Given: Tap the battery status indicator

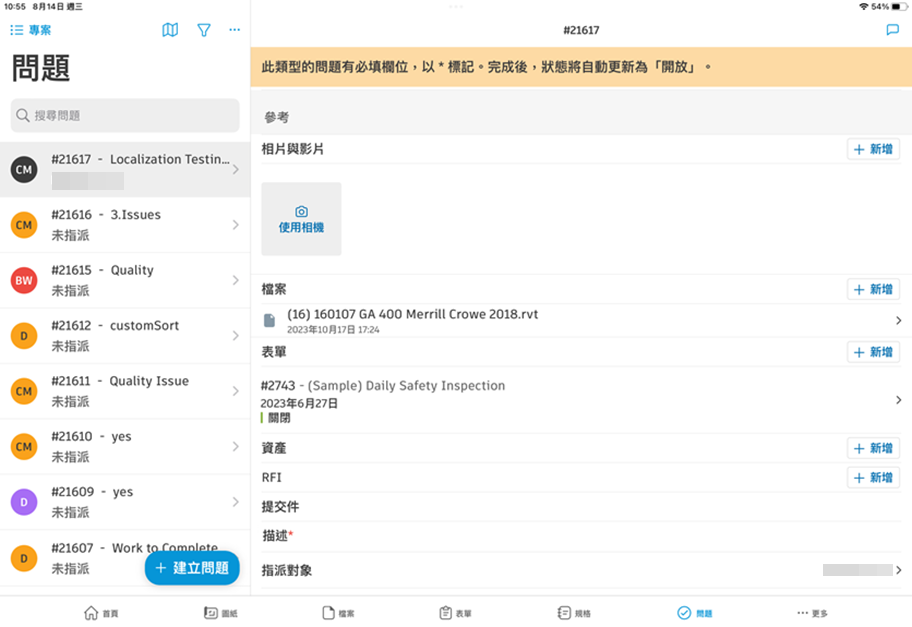Looking at the screenshot, I should click(x=899, y=6).
